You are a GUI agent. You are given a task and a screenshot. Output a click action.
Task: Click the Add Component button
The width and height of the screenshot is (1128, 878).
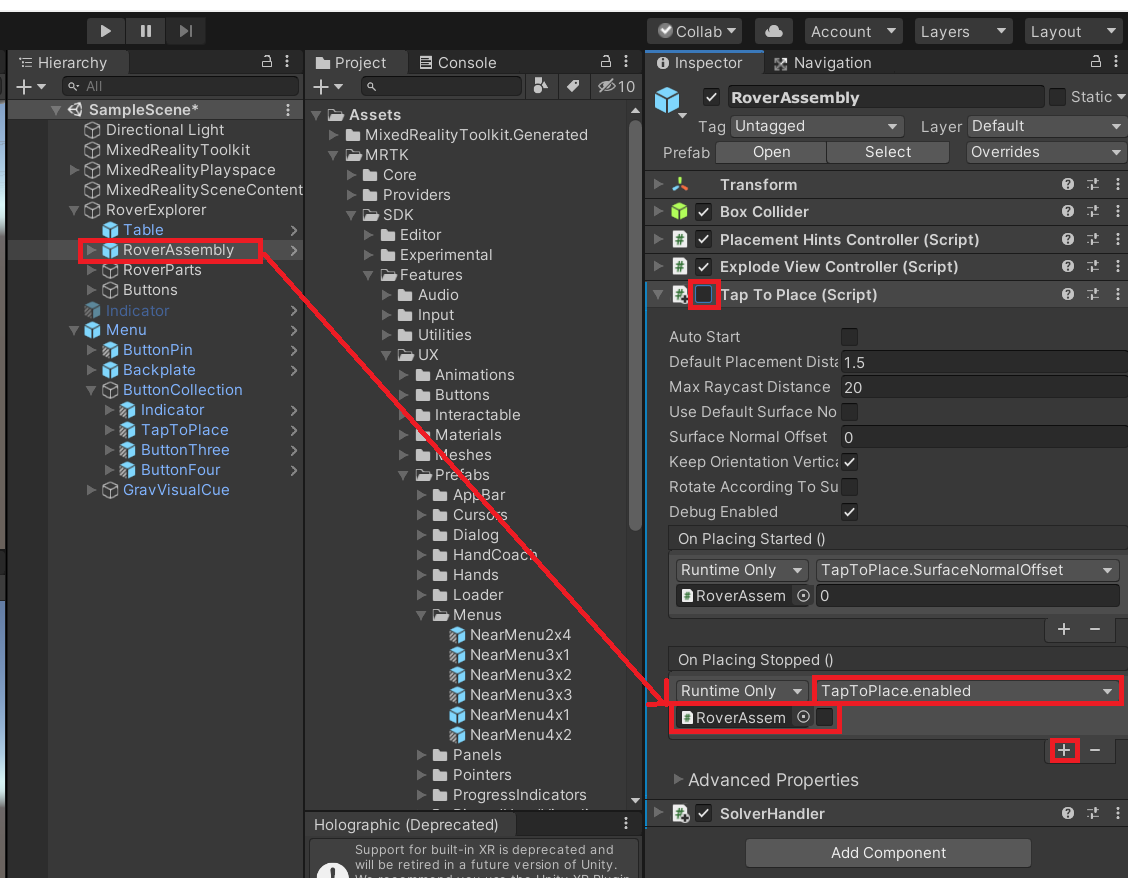[888, 853]
